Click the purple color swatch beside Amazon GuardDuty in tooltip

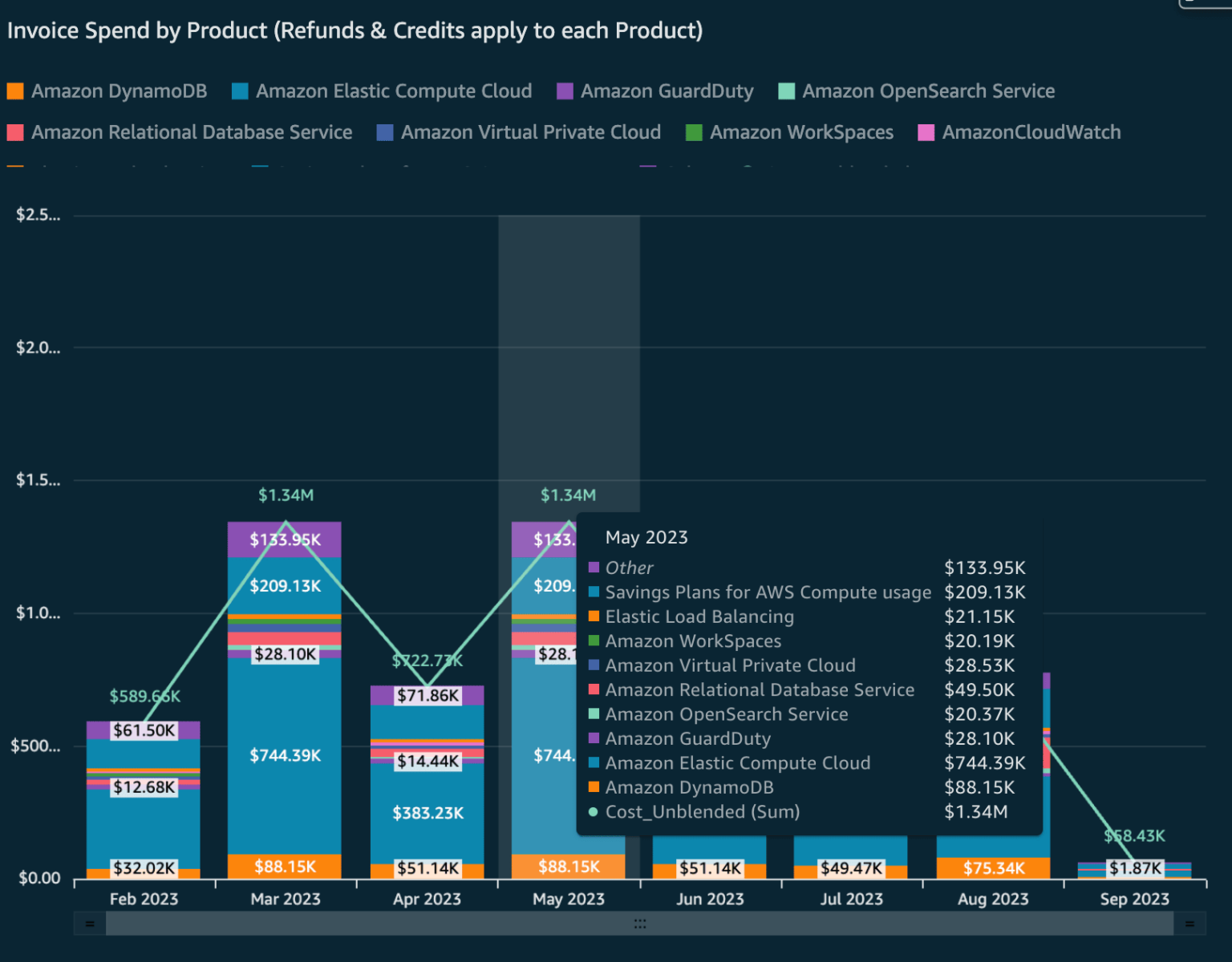pos(594,738)
